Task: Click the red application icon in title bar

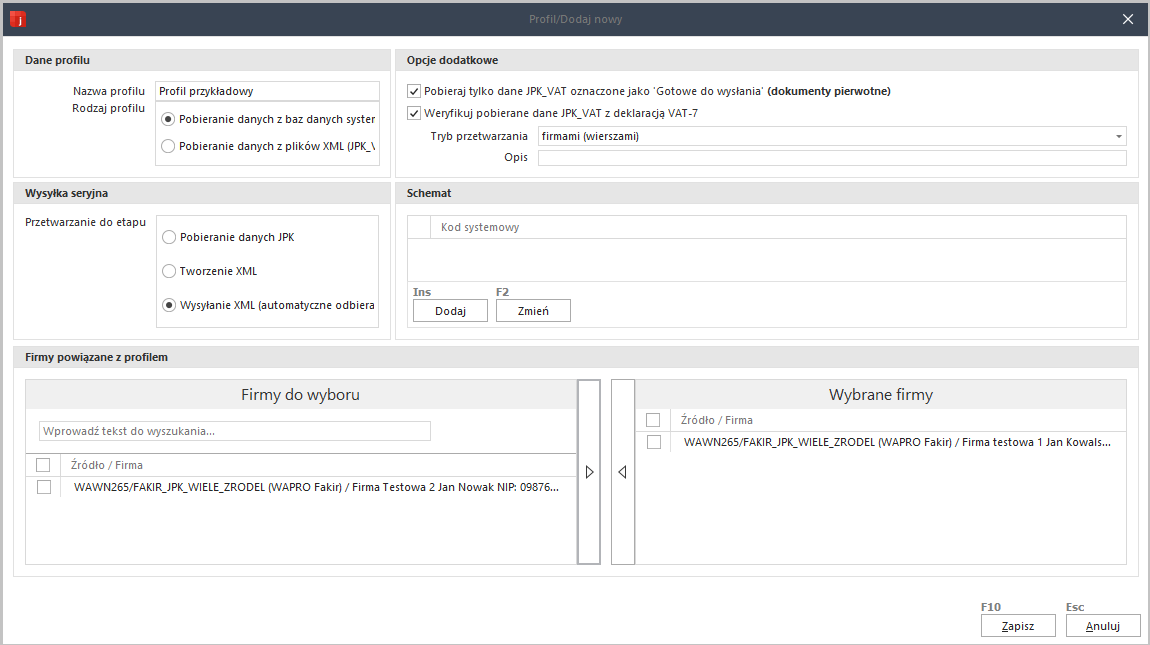Action: [17, 19]
